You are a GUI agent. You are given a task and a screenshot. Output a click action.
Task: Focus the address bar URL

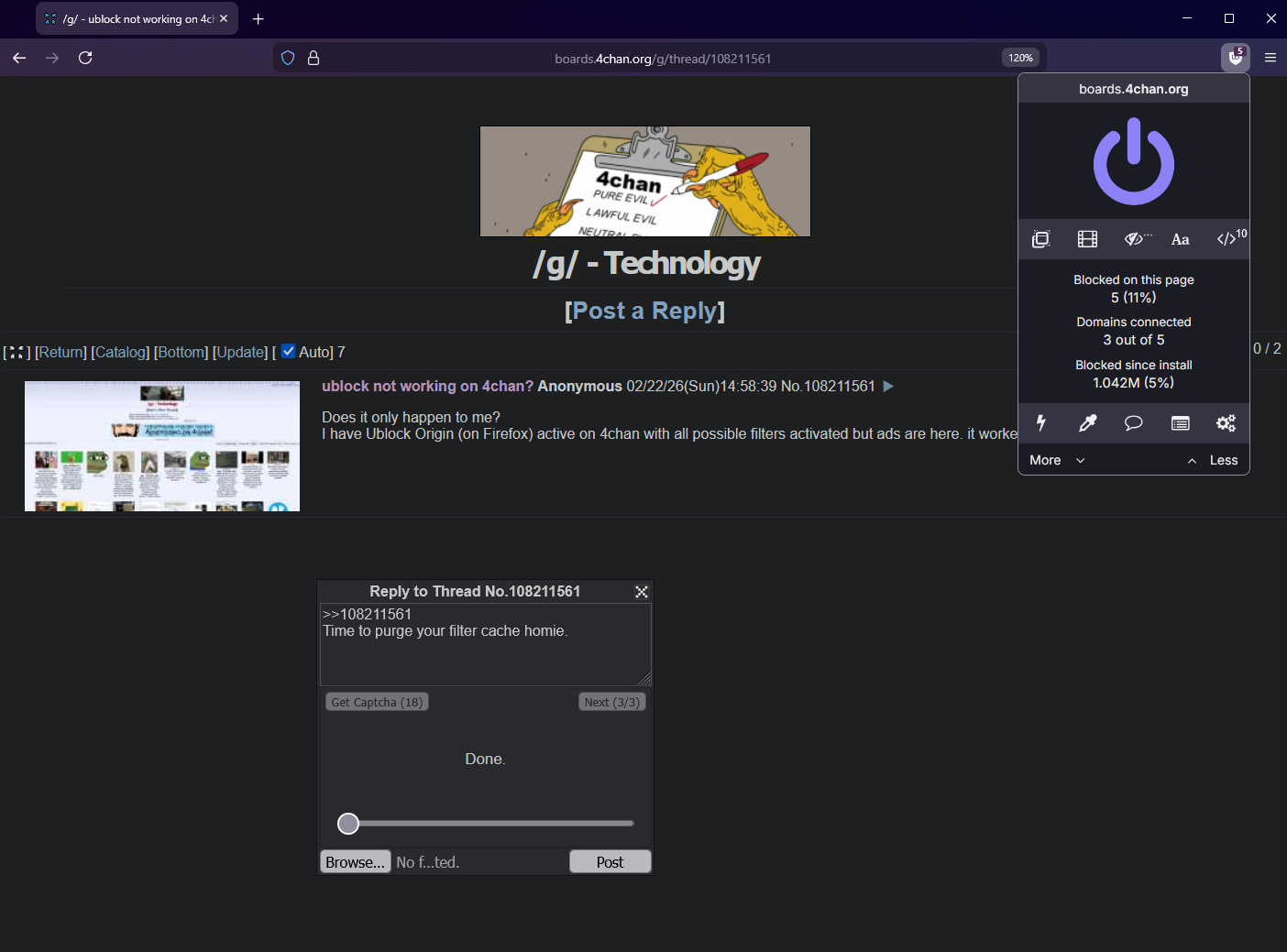(x=663, y=59)
